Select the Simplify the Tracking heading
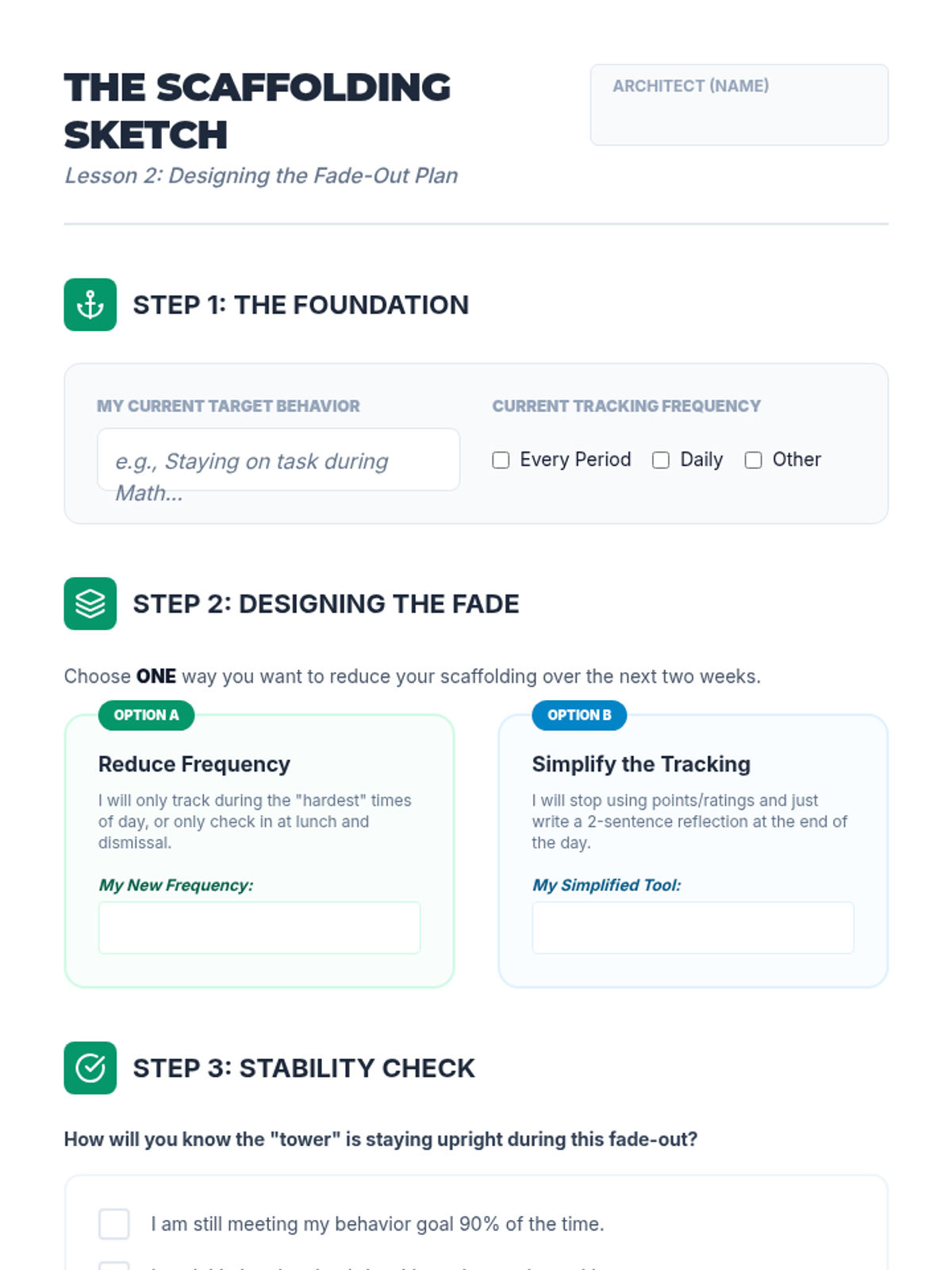Image resolution: width=952 pixels, height=1270 pixels. [641, 764]
